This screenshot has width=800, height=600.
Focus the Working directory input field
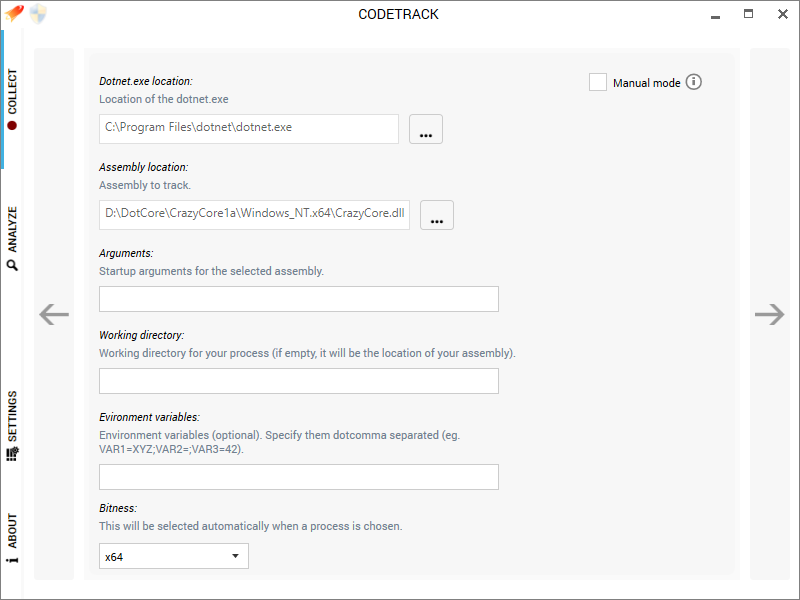coord(298,381)
